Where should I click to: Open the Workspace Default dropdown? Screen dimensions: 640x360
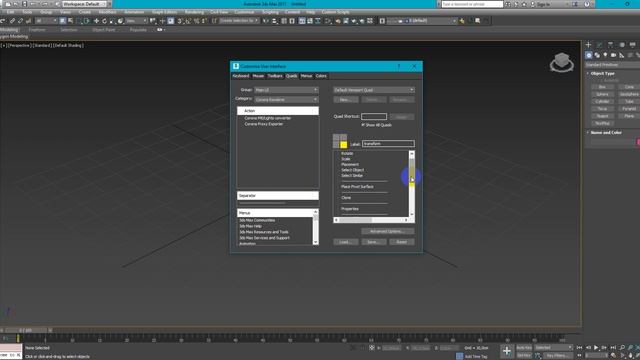(x=84, y=4)
